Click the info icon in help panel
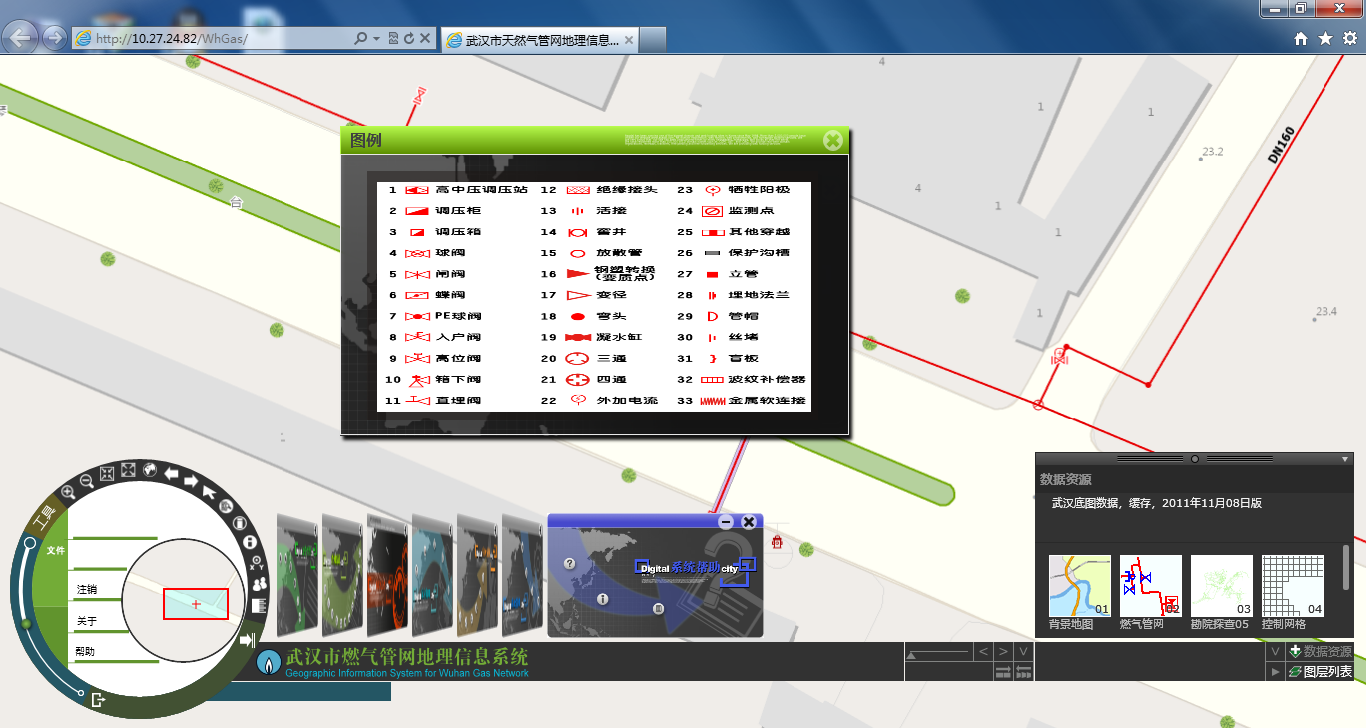1366x728 pixels. (603, 599)
